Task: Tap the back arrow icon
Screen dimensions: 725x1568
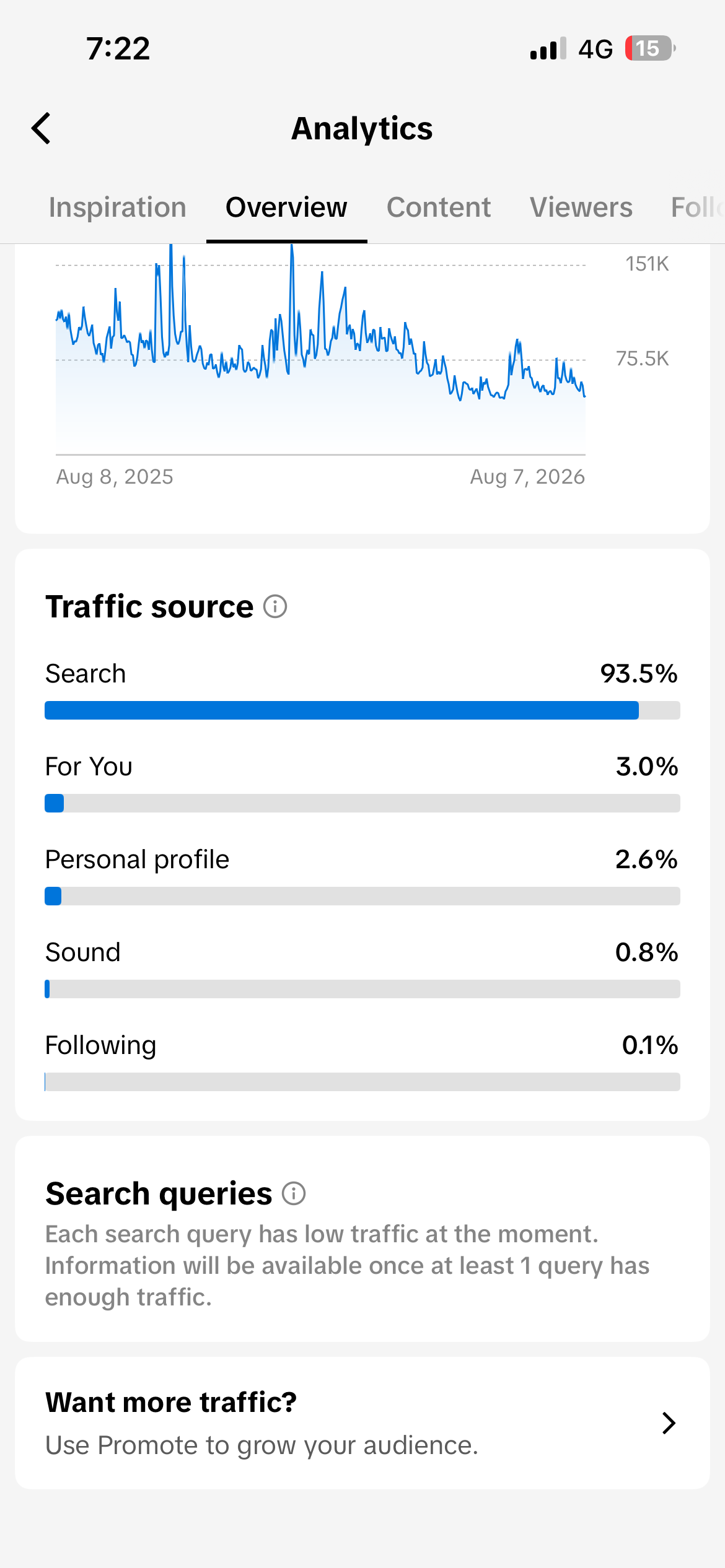Action: (x=41, y=128)
